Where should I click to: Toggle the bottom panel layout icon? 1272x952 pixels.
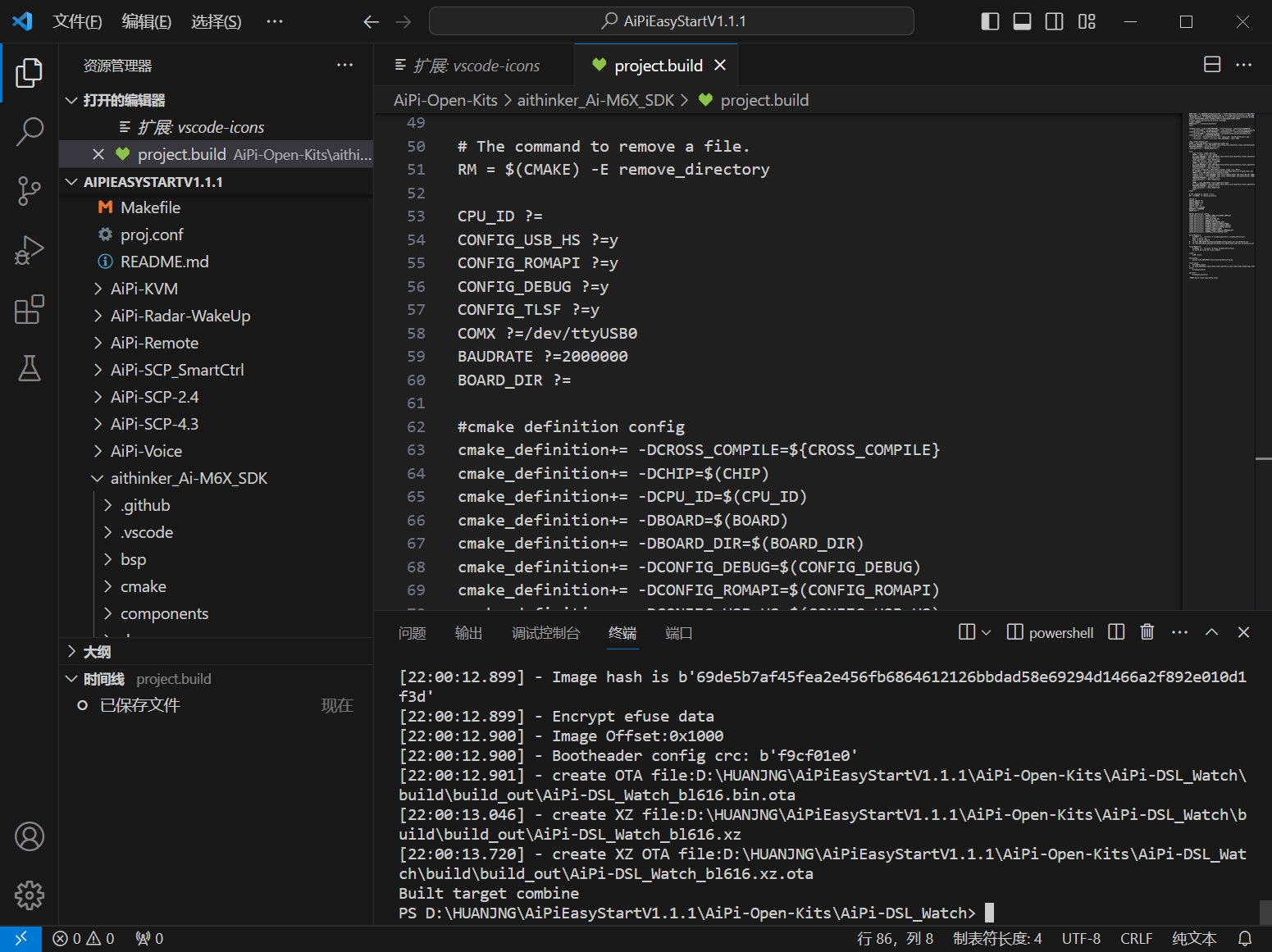[1022, 21]
